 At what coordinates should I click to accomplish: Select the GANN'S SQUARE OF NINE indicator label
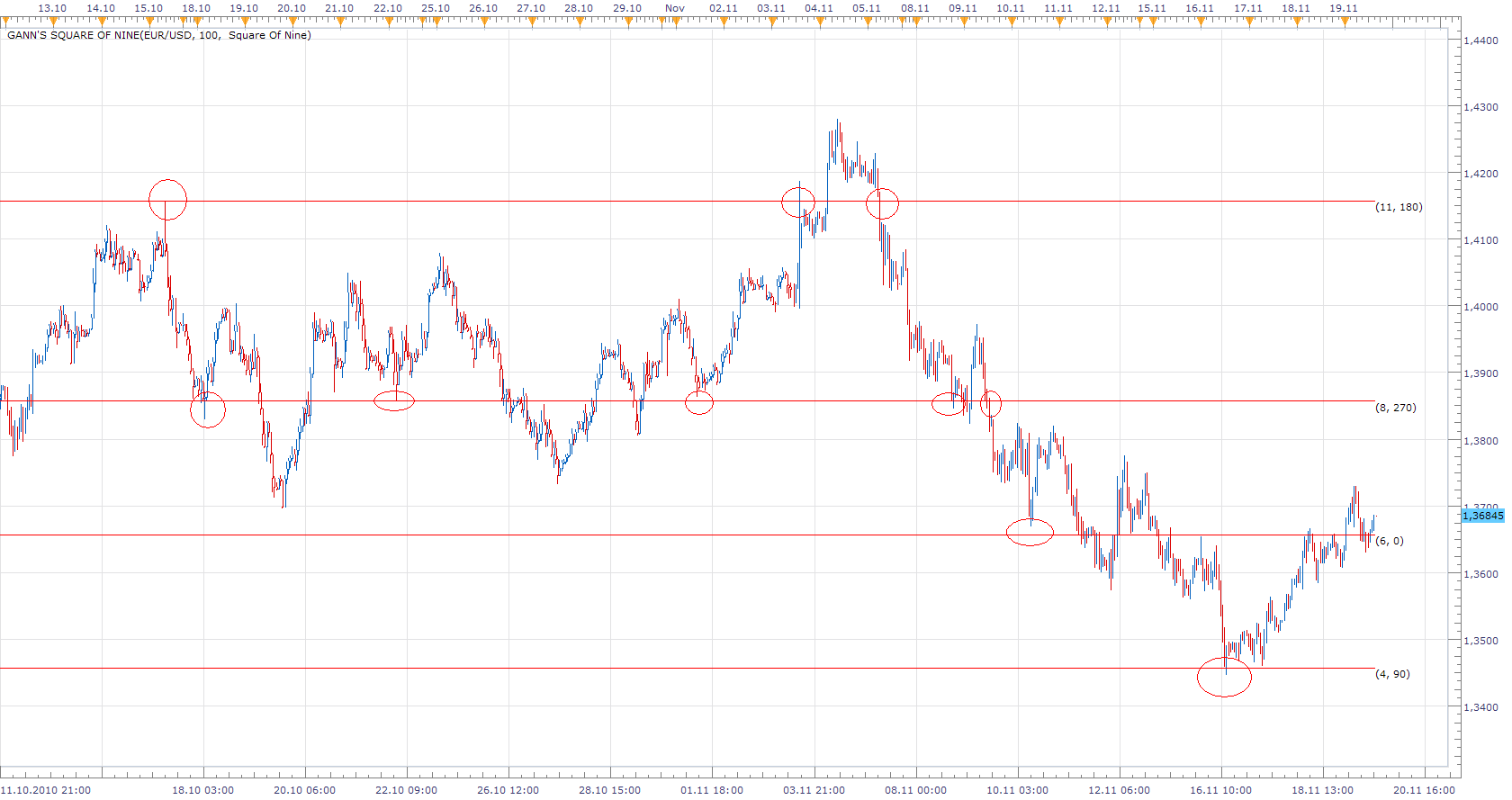tap(159, 35)
